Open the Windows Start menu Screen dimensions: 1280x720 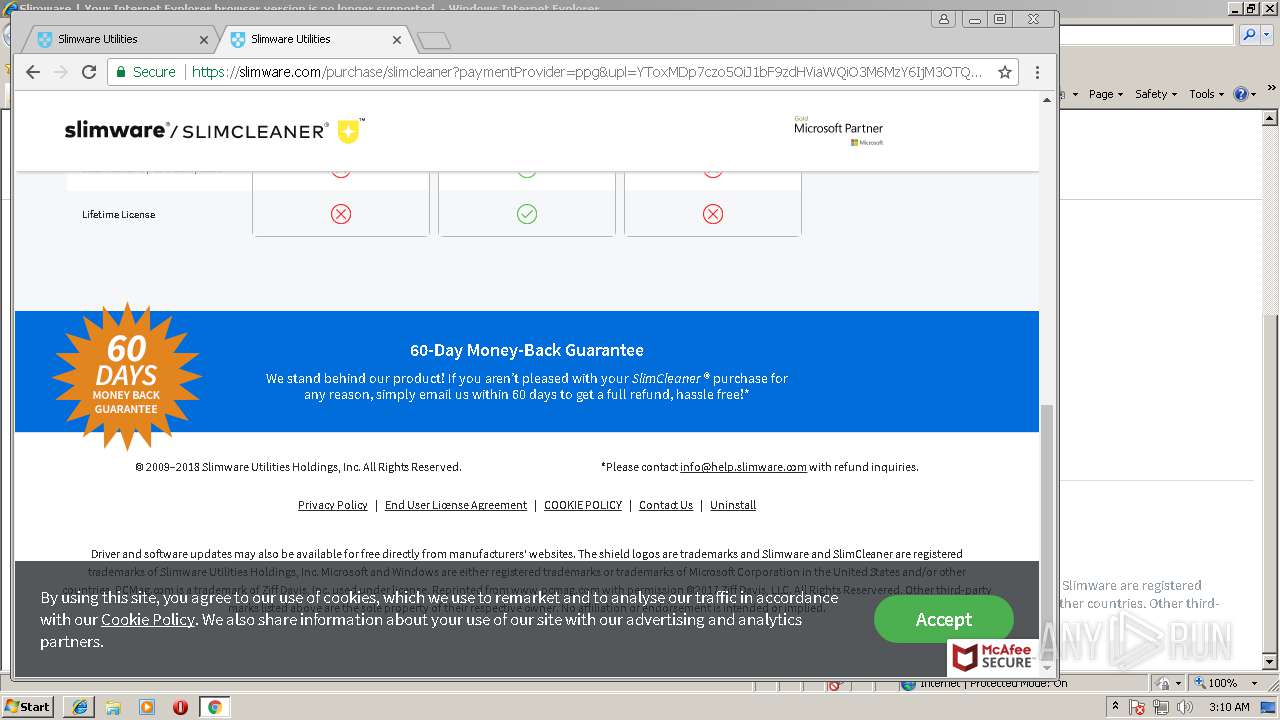tap(27, 706)
